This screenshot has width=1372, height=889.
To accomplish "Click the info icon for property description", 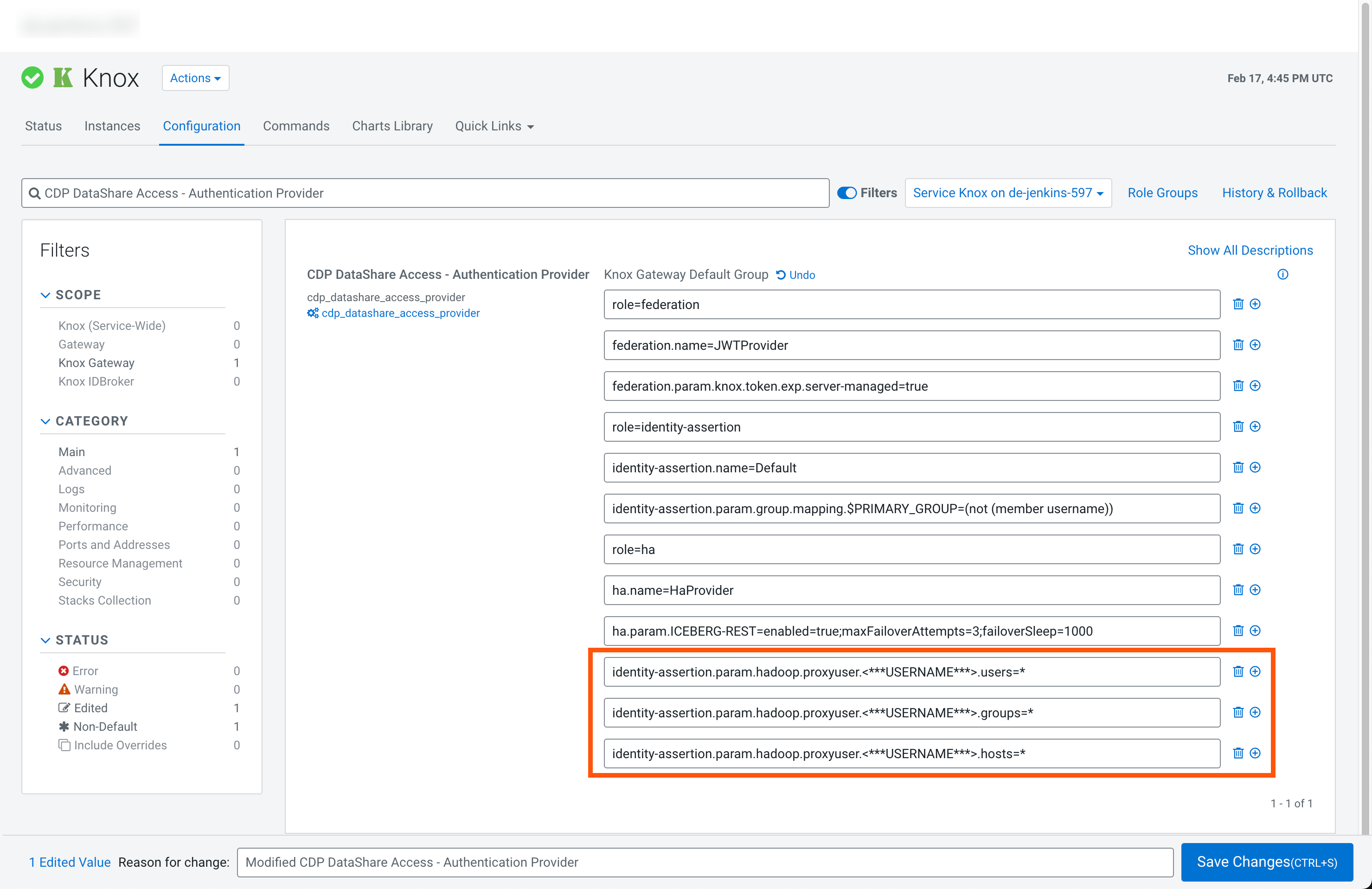I will (1282, 274).
